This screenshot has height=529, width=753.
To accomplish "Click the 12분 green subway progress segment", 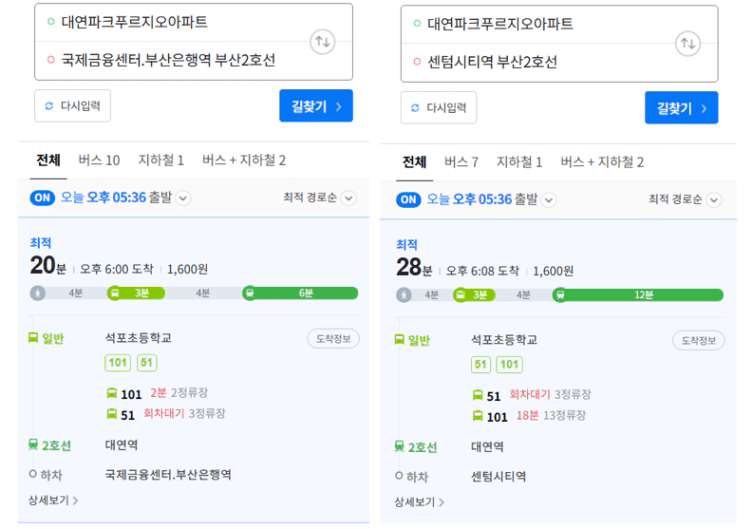I will (638, 295).
